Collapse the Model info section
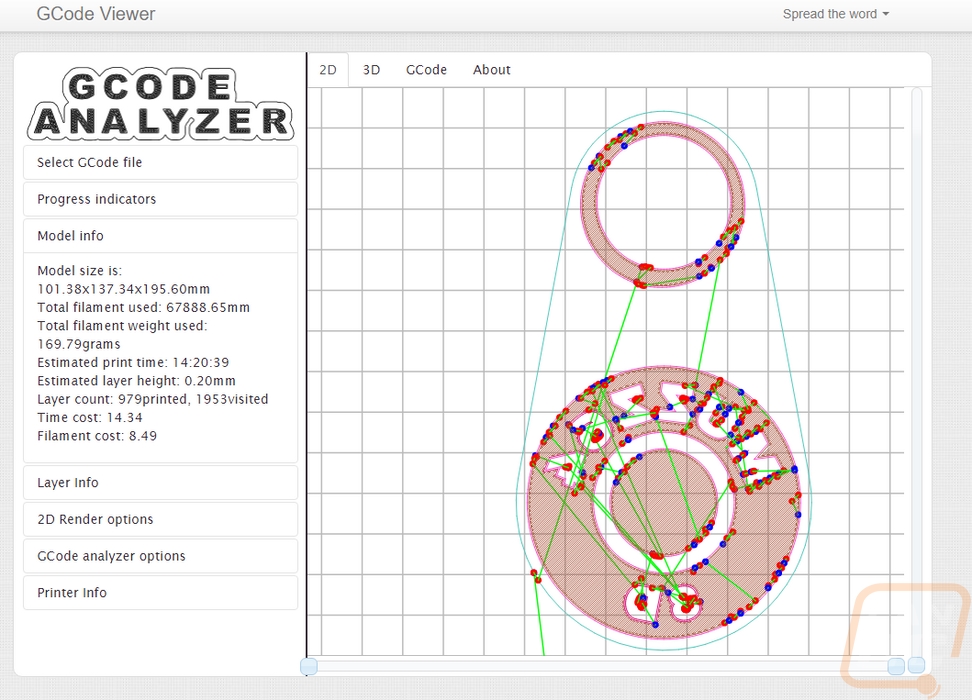This screenshot has width=972, height=700. [x=161, y=236]
